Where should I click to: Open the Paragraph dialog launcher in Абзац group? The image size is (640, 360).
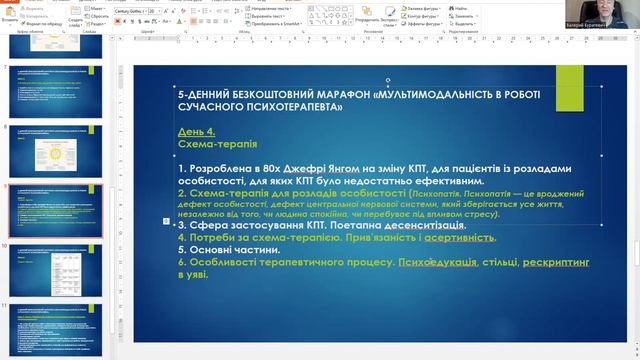[303, 31]
